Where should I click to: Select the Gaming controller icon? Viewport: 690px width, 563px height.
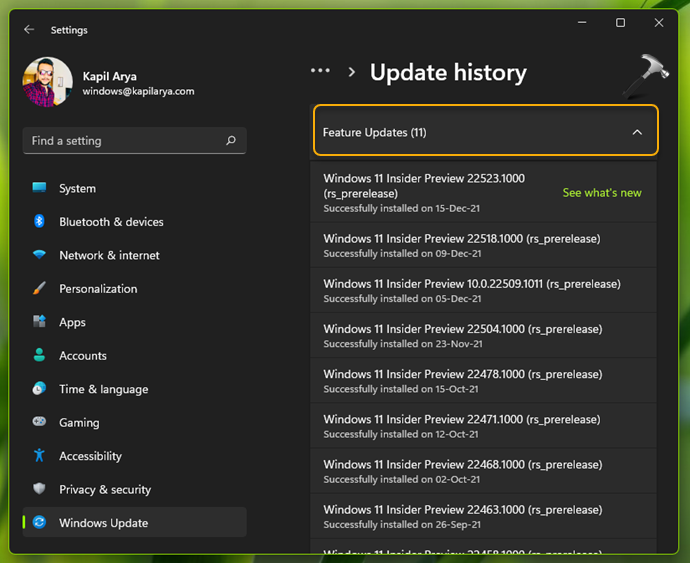tap(39, 422)
